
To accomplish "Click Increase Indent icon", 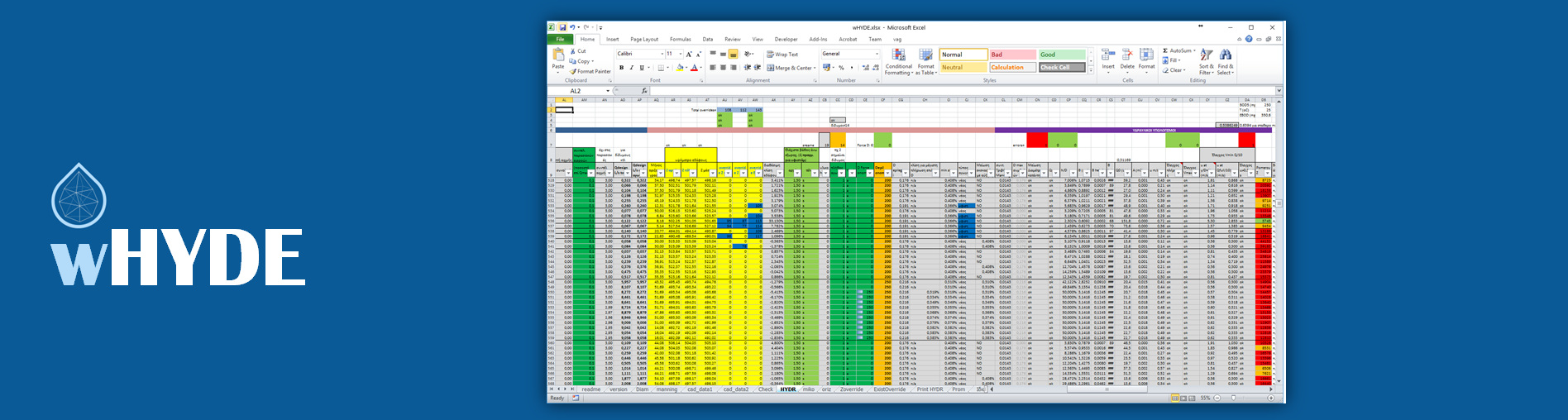I will (758, 68).
